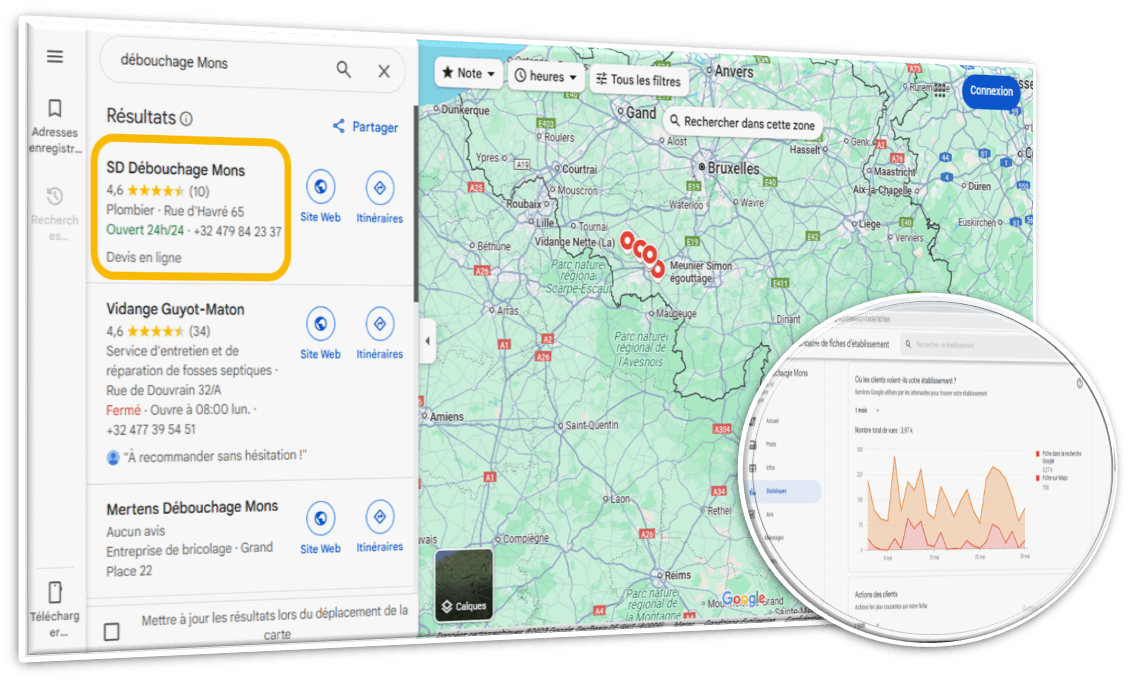Open the Calques layers thumbnail
1130x683 pixels.
point(464,584)
